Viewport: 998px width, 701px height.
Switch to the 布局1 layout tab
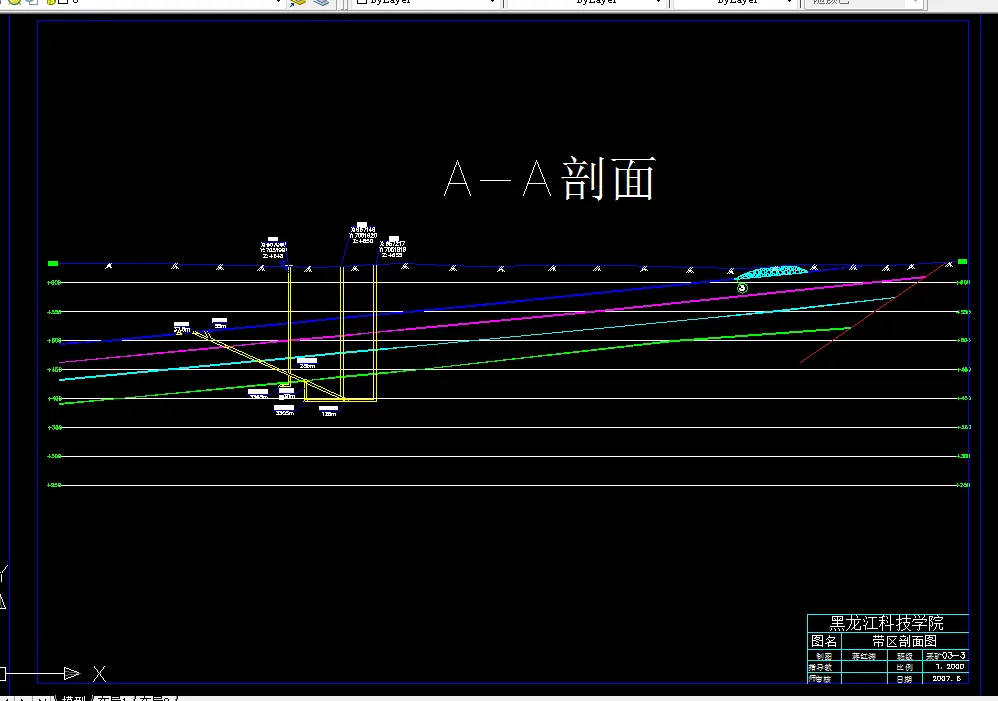pyautogui.click(x=113, y=698)
